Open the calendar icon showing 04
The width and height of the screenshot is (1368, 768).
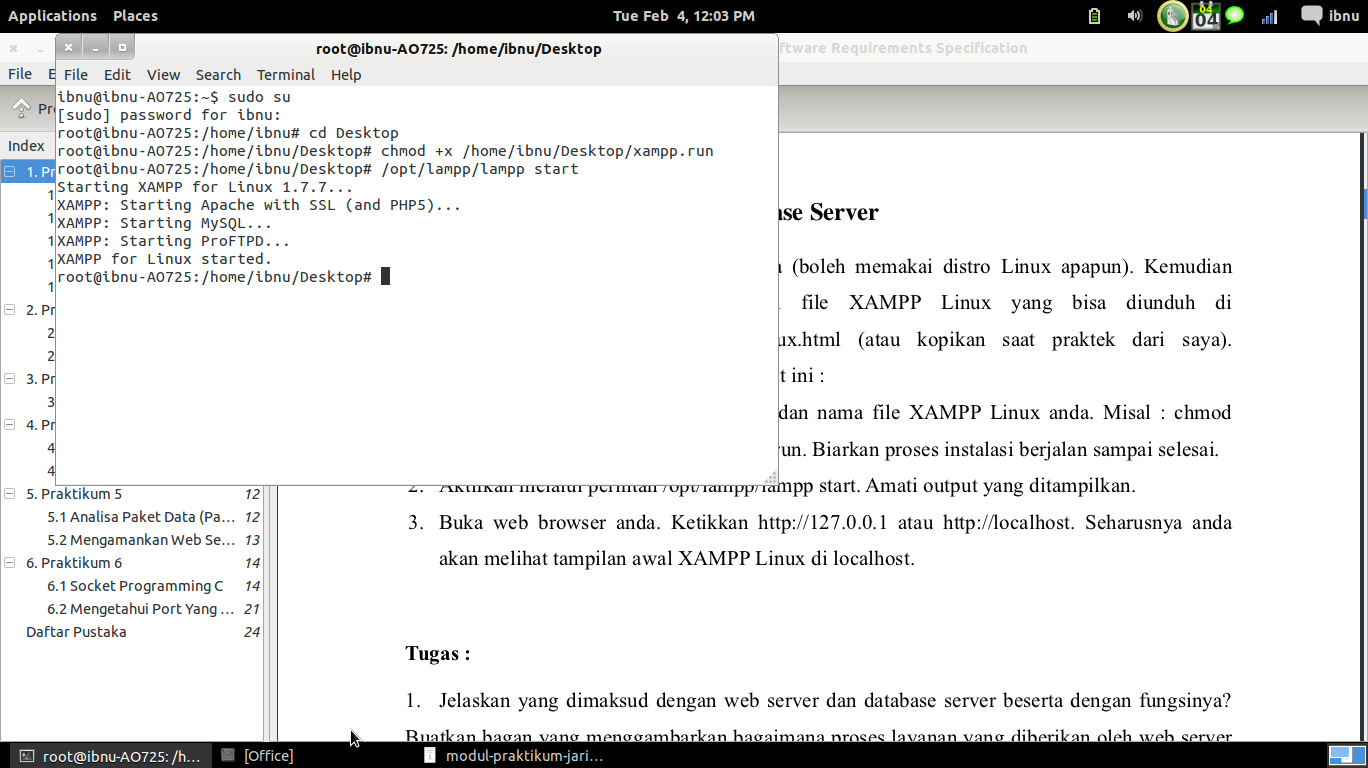1207,16
